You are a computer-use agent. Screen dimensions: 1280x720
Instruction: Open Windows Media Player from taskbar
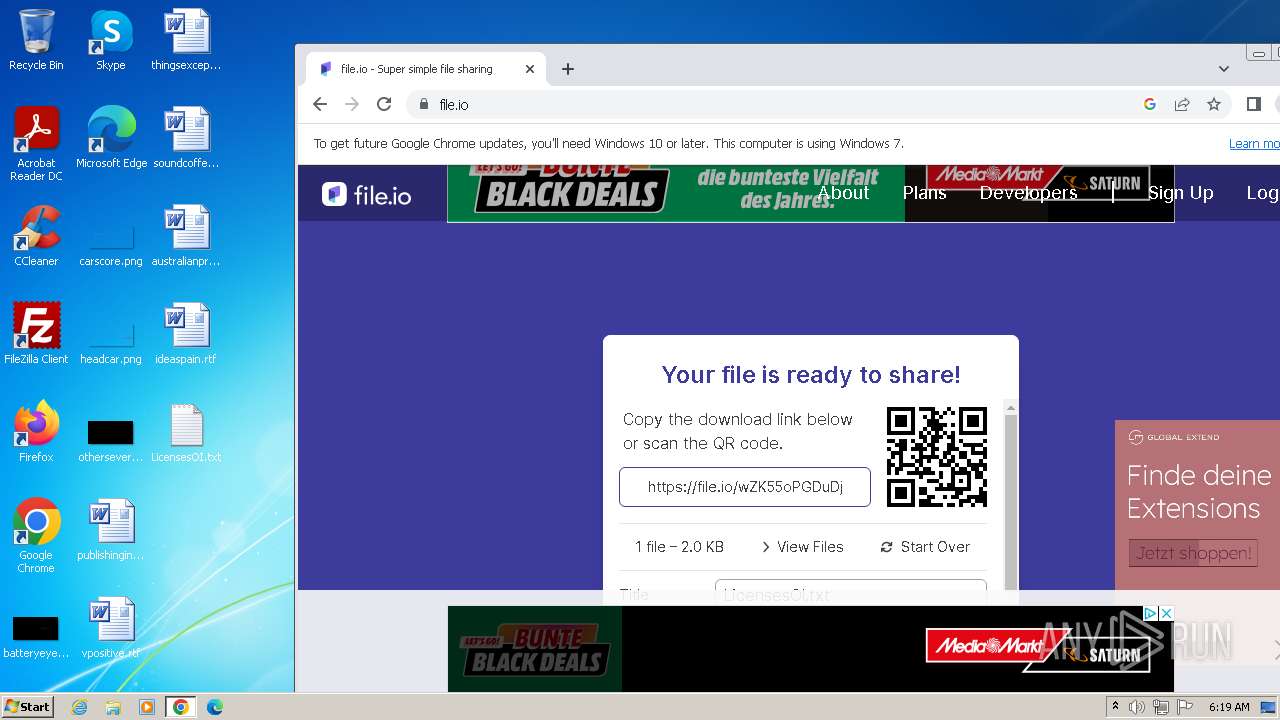coord(147,707)
